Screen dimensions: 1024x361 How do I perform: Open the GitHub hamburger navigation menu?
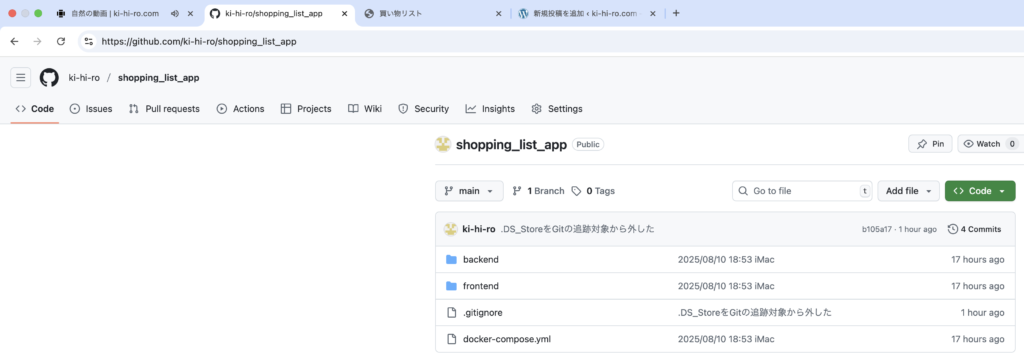[x=20, y=78]
